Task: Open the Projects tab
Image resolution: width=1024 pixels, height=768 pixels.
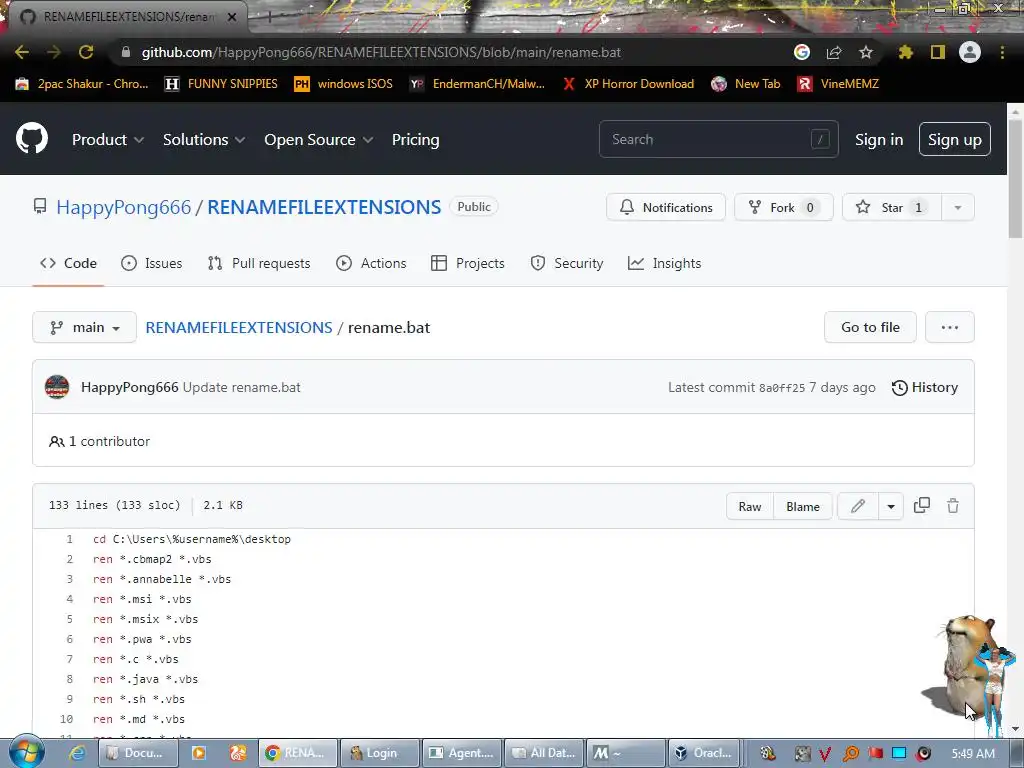Action: [x=468, y=263]
